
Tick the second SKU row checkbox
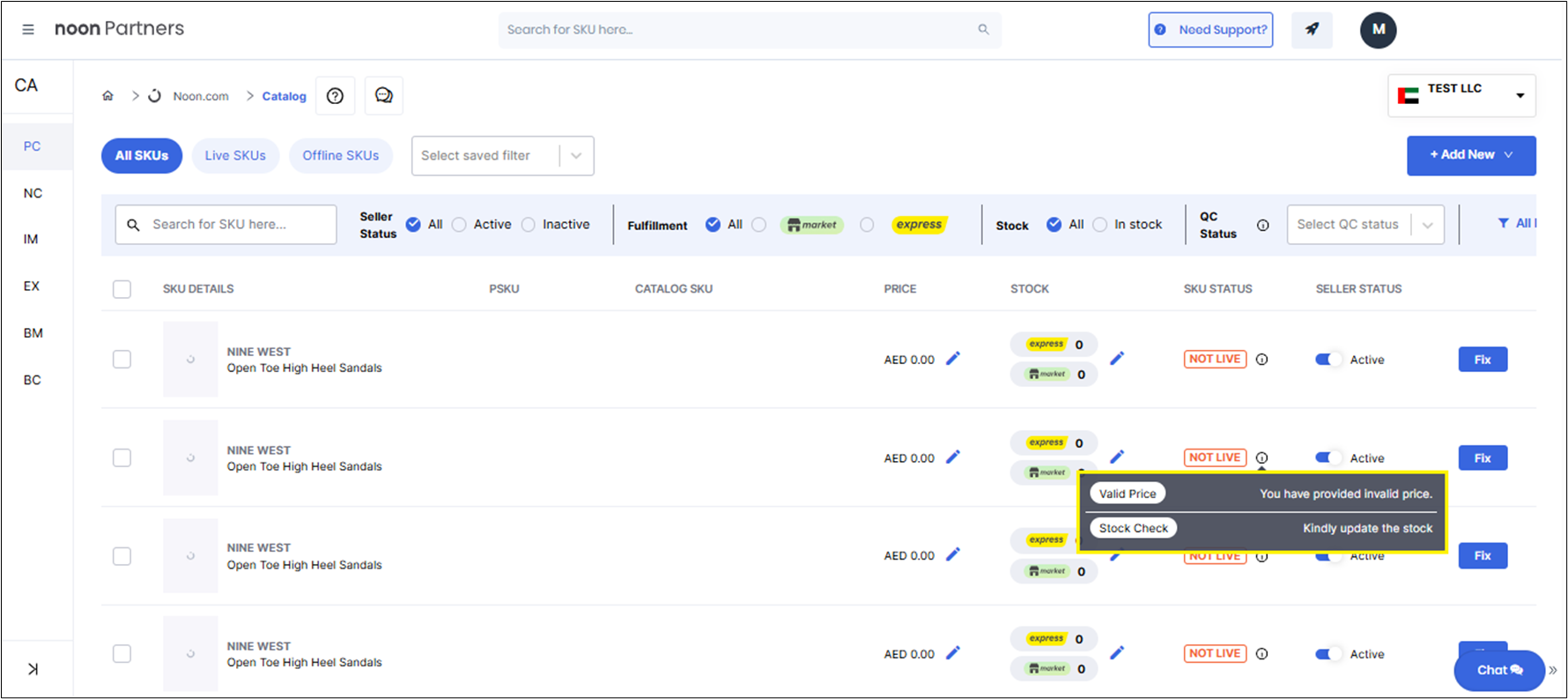point(122,457)
